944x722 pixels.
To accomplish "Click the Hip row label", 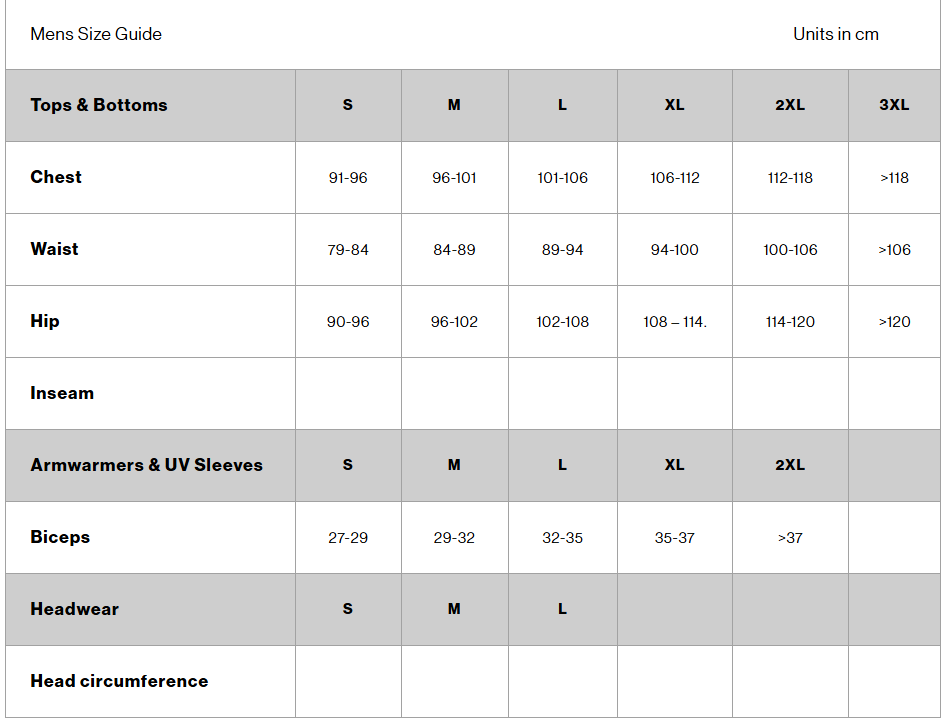I will click(x=45, y=321).
